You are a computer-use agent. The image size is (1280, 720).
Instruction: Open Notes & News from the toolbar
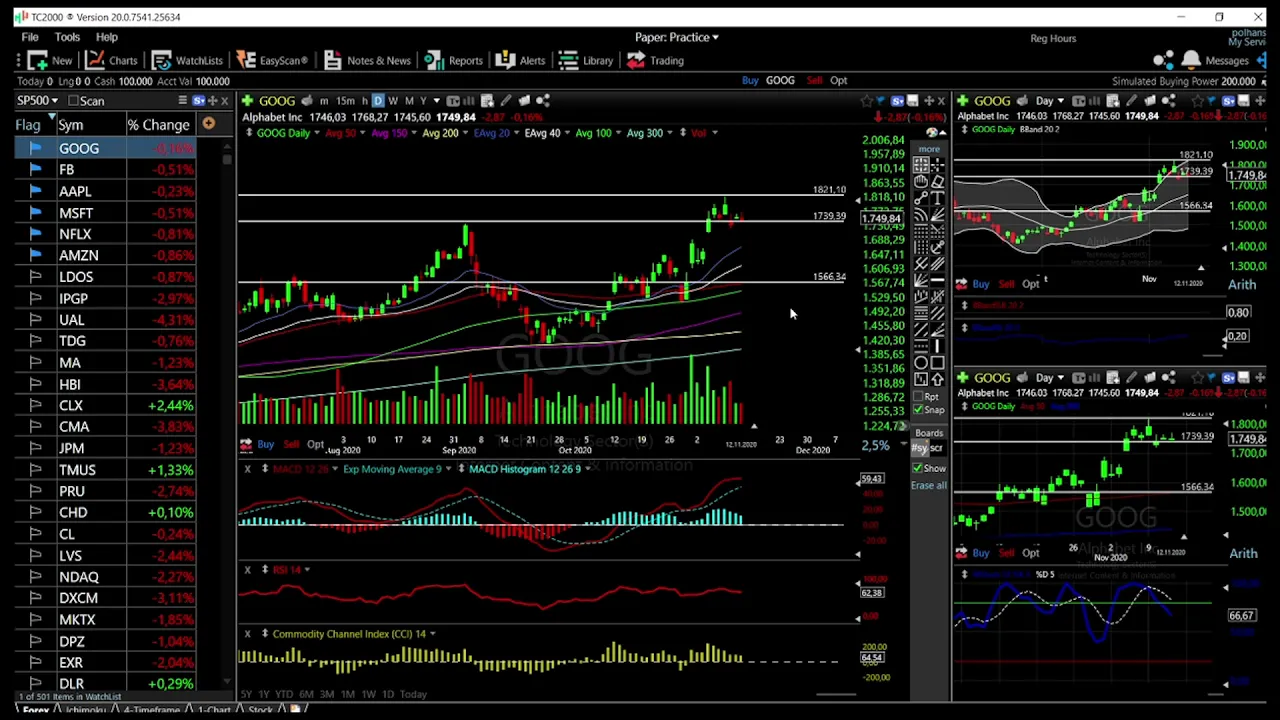tap(367, 60)
